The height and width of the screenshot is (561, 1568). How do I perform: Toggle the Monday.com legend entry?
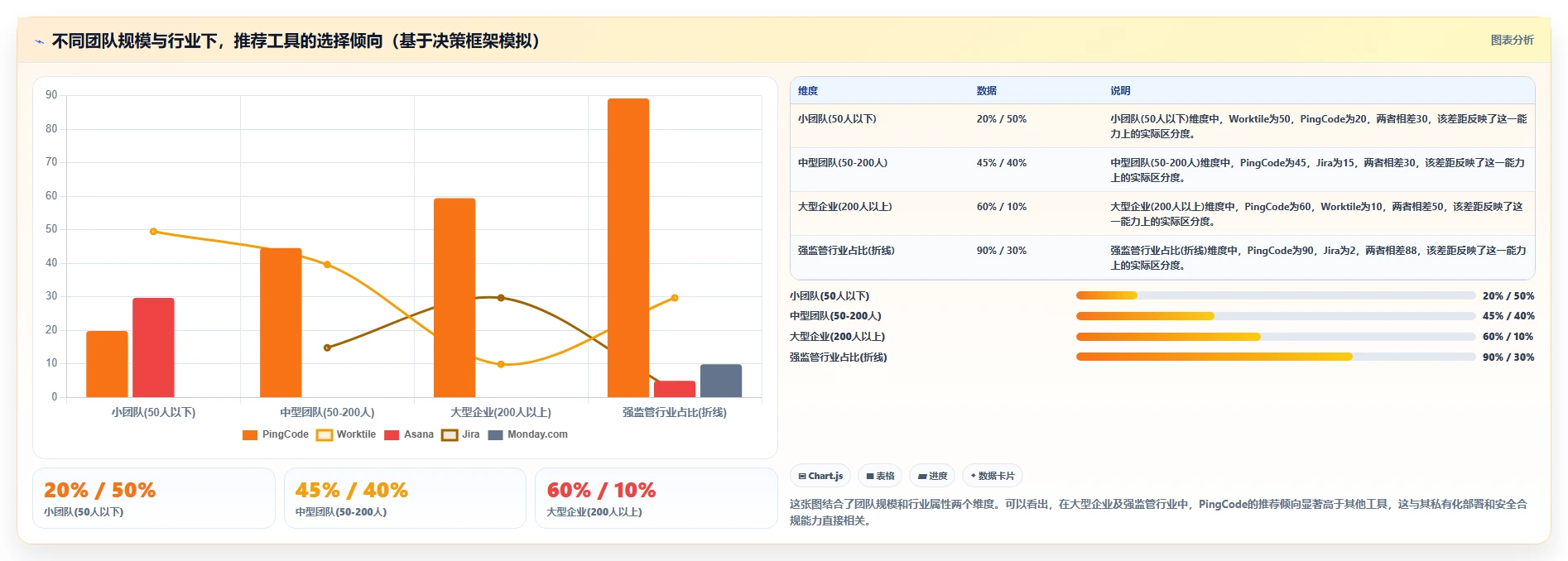point(528,434)
